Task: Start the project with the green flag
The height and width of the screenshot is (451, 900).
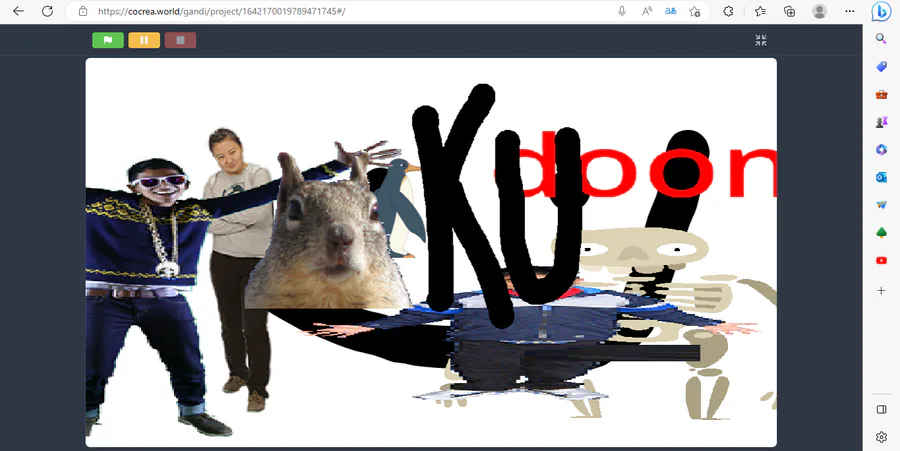Action: click(x=108, y=40)
